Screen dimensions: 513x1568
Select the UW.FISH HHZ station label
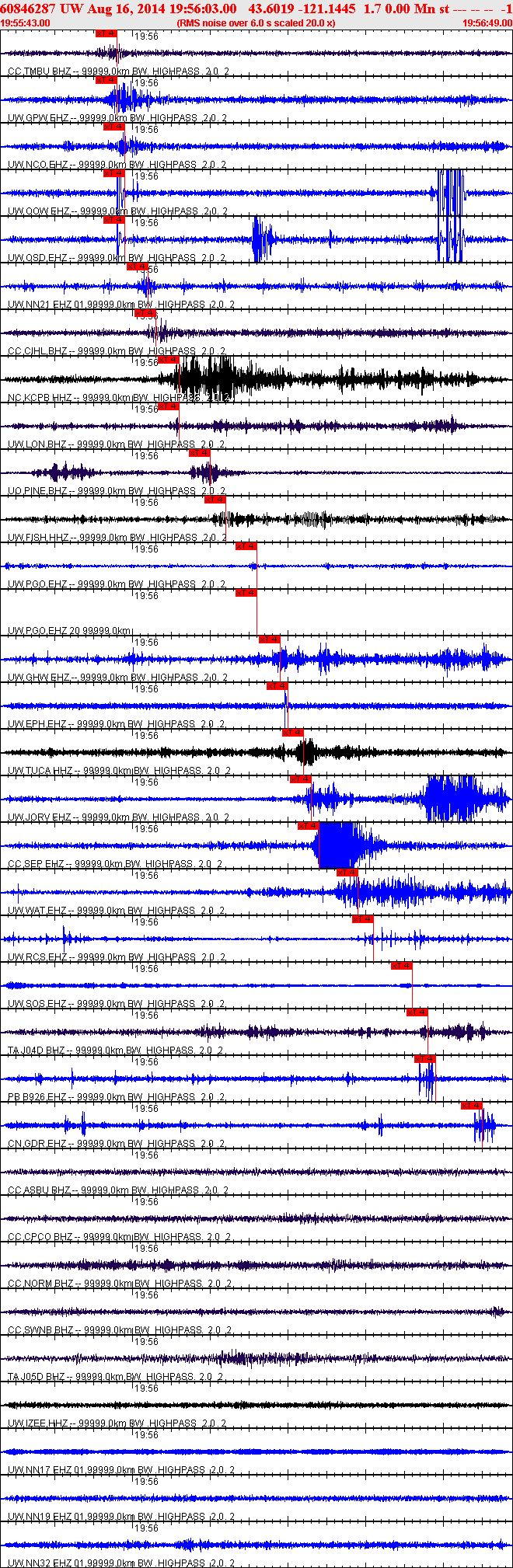coord(117,538)
